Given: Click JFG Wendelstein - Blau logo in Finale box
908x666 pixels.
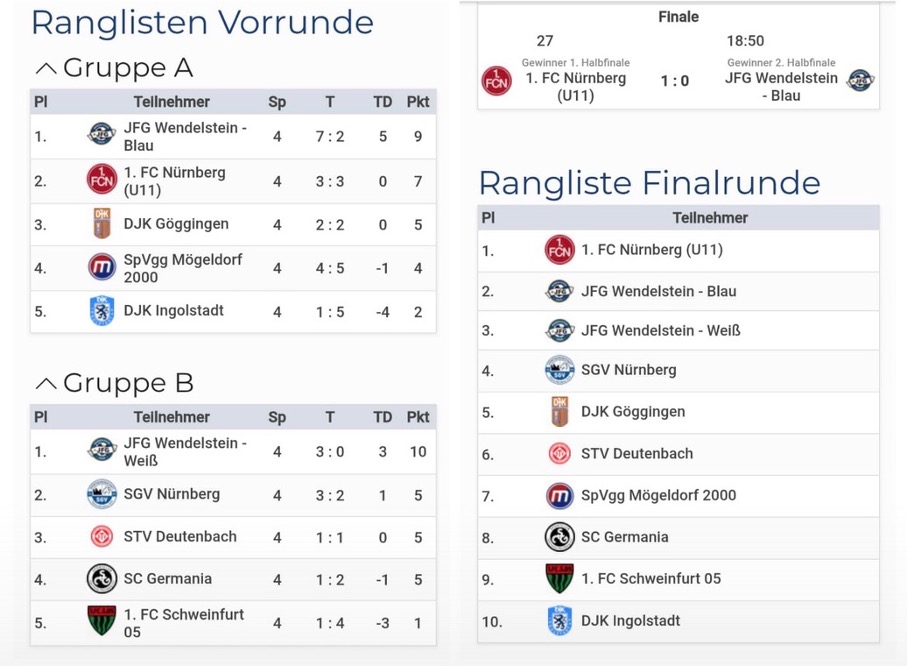Looking at the screenshot, I should (x=859, y=81).
